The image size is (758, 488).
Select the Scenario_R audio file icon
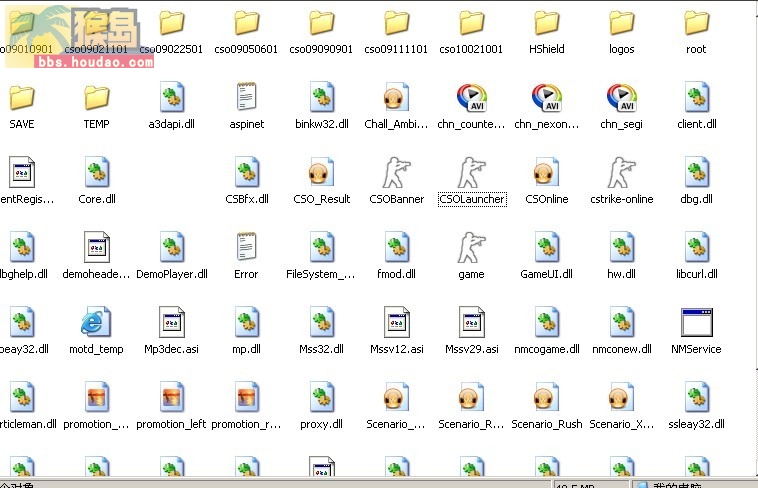click(471, 398)
